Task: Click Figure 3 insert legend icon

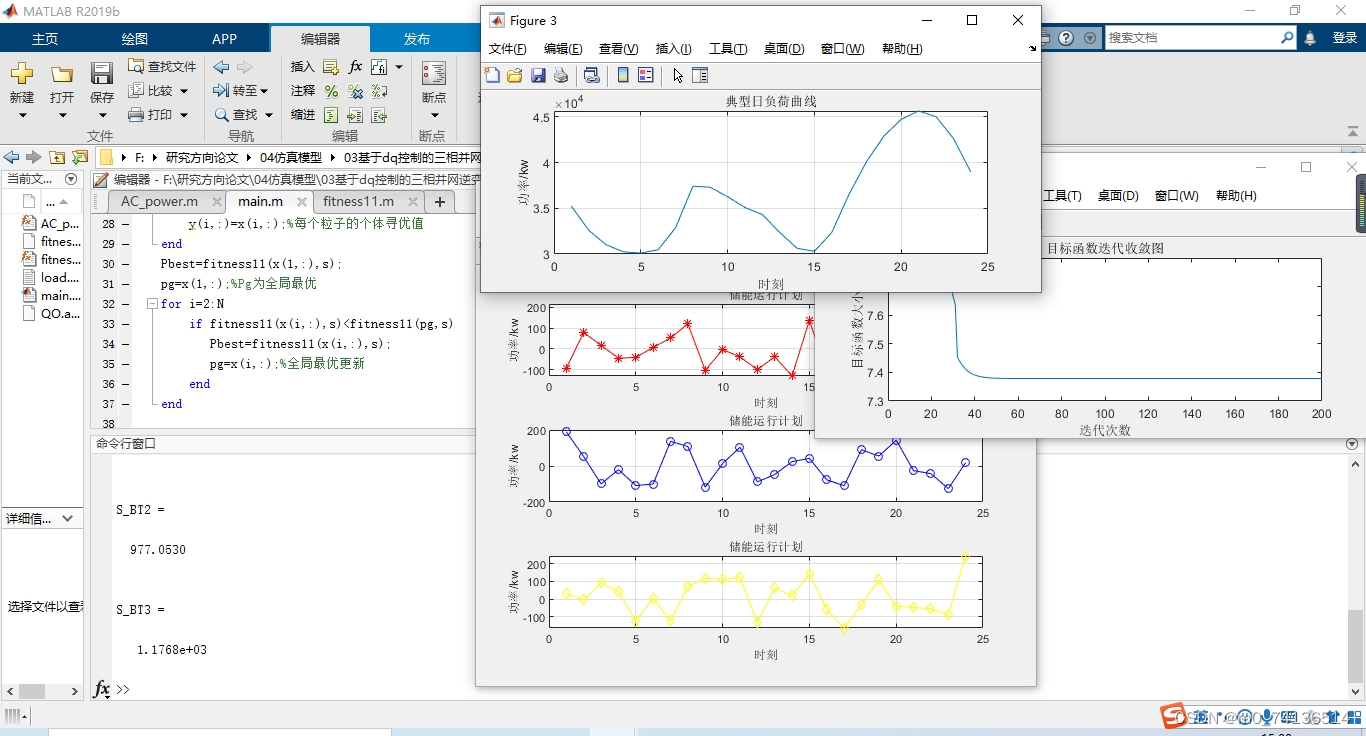Action: 646,75
